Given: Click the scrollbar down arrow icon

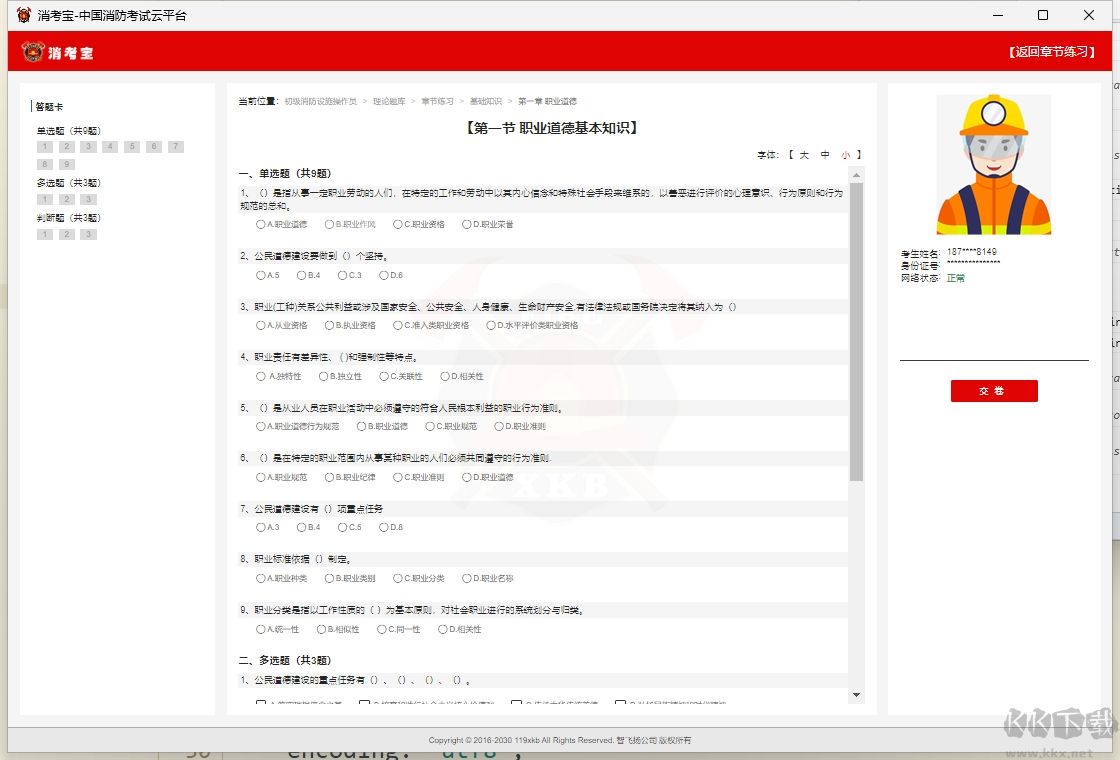Looking at the screenshot, I should point(856,694).
